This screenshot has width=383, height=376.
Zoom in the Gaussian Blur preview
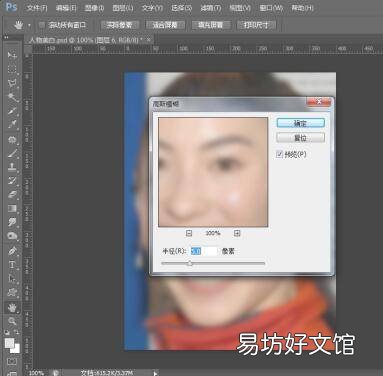coord(237,233)
